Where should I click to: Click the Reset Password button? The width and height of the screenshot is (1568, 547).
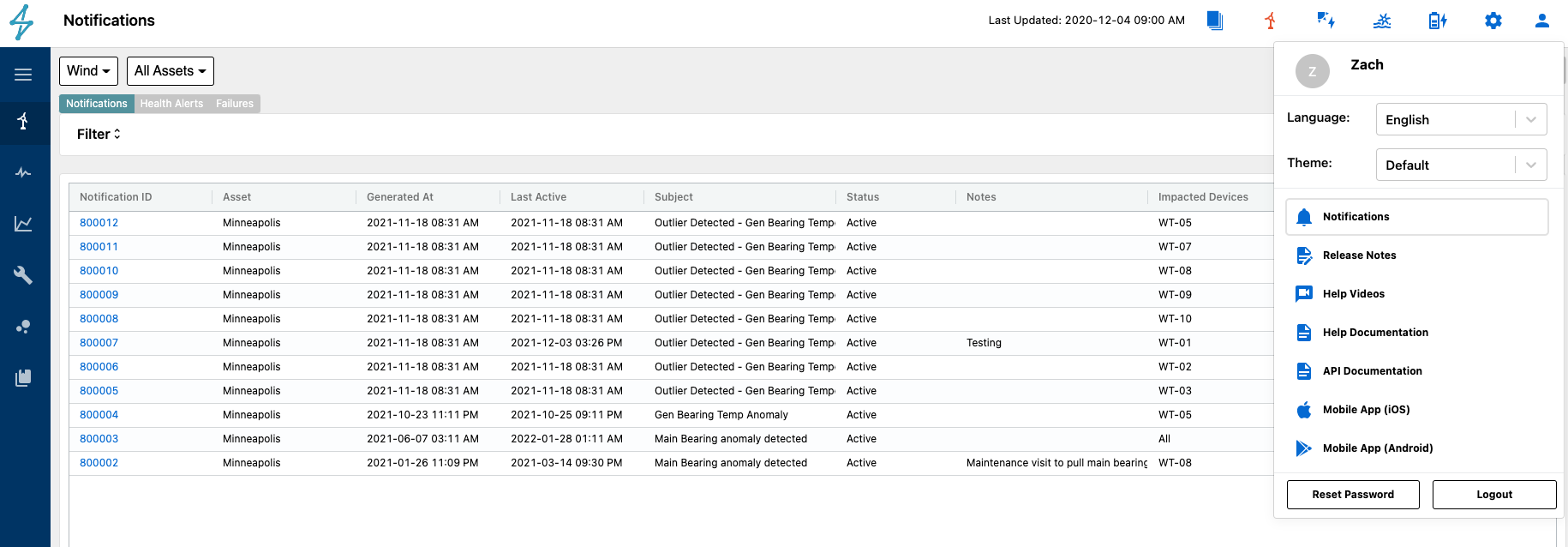click(x=1353, y=495)
